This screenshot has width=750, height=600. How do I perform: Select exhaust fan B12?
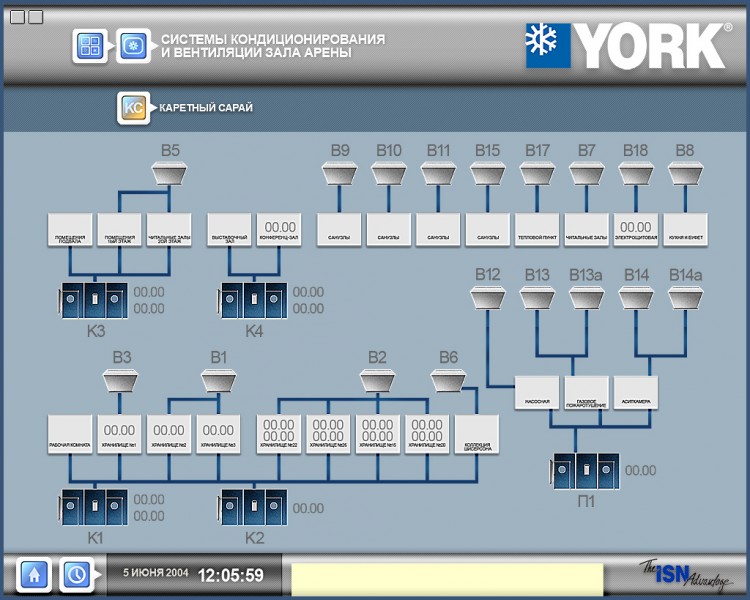click(487, 298)
